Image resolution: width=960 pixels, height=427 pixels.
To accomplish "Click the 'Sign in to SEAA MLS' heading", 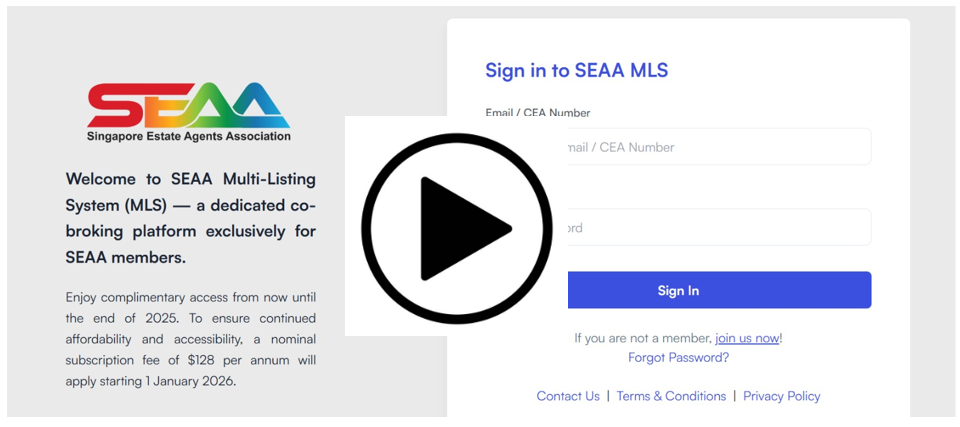I will tap(577, 70).
